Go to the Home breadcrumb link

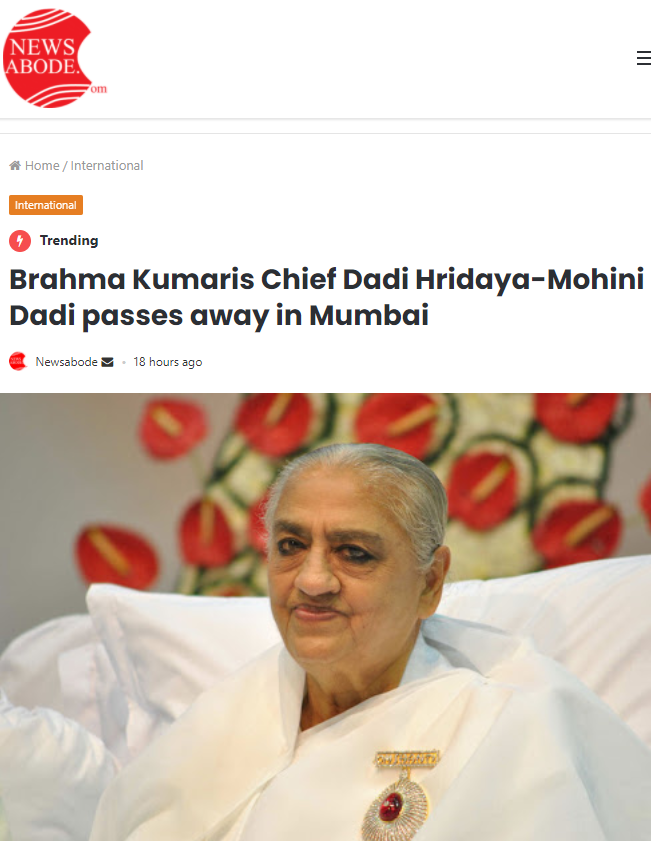42,166
